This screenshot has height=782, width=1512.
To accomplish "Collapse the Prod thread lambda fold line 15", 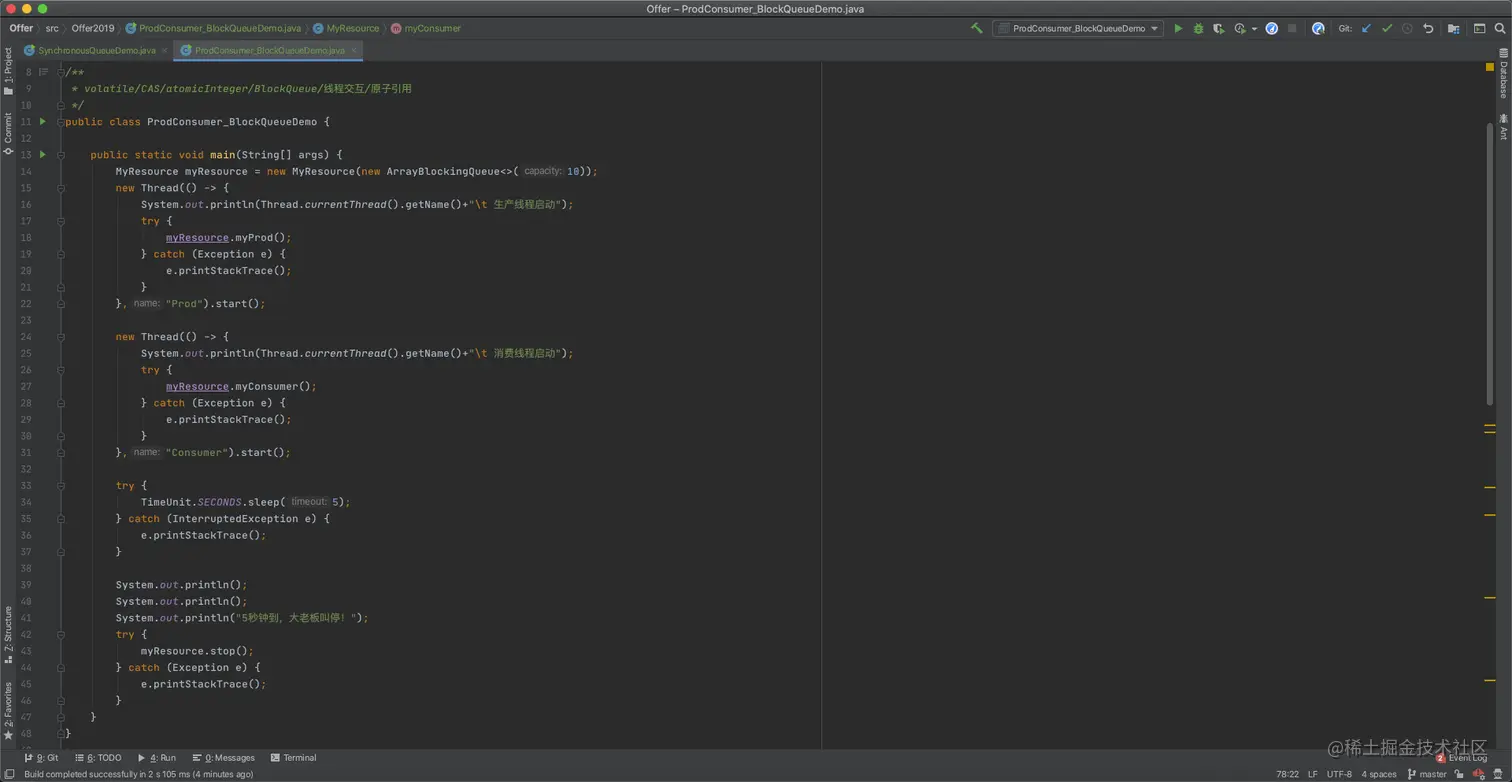I will tap(61, 187).
